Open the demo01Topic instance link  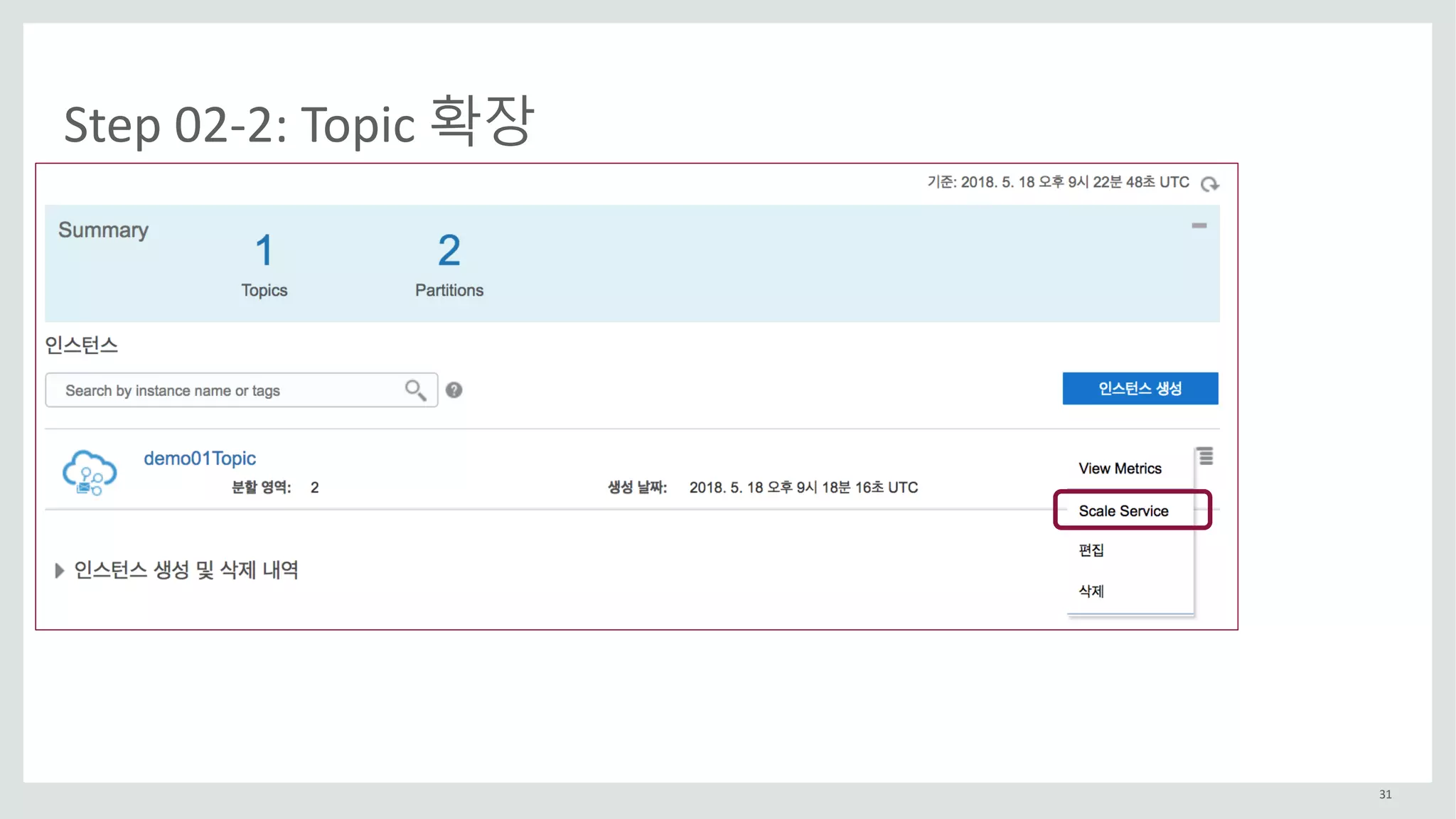(x=200, y=459)
